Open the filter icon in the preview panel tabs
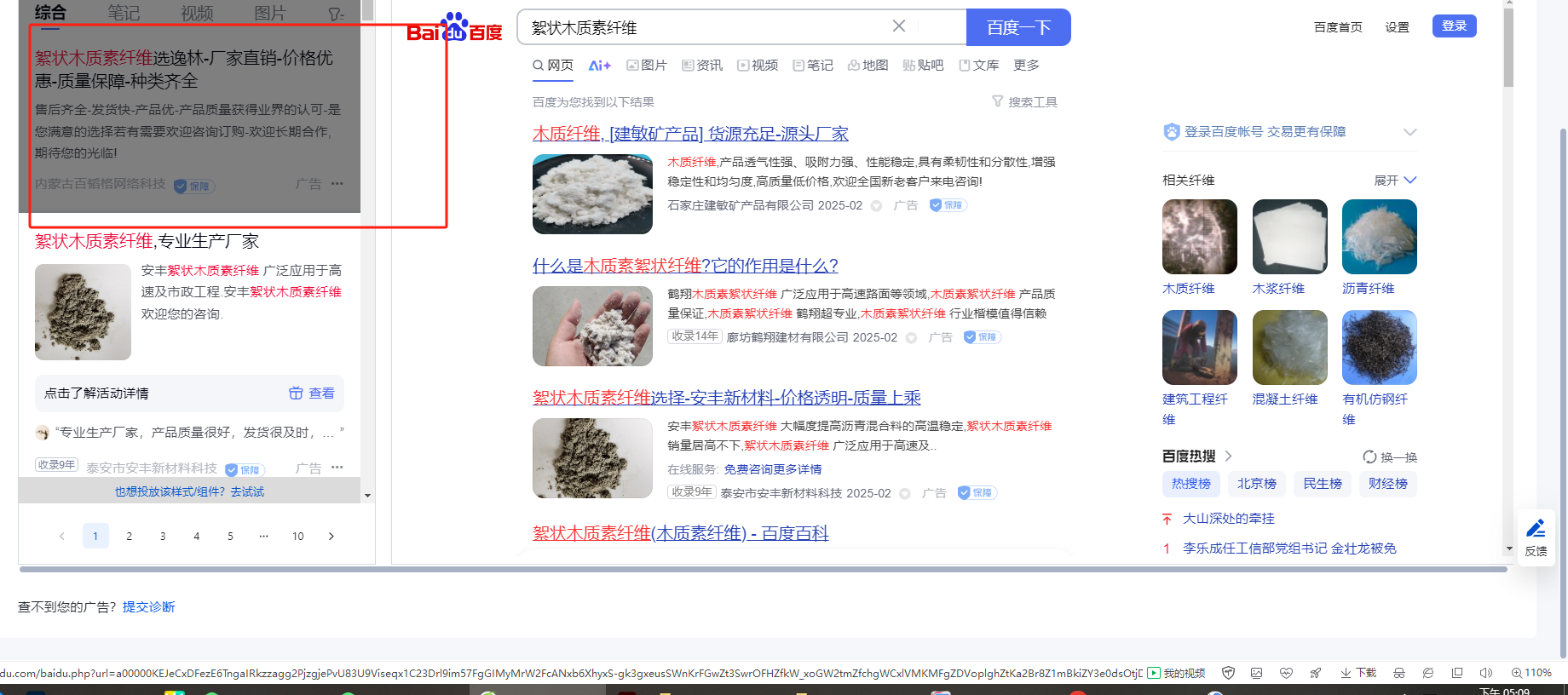1568x695 pixels. pos(337,14)
